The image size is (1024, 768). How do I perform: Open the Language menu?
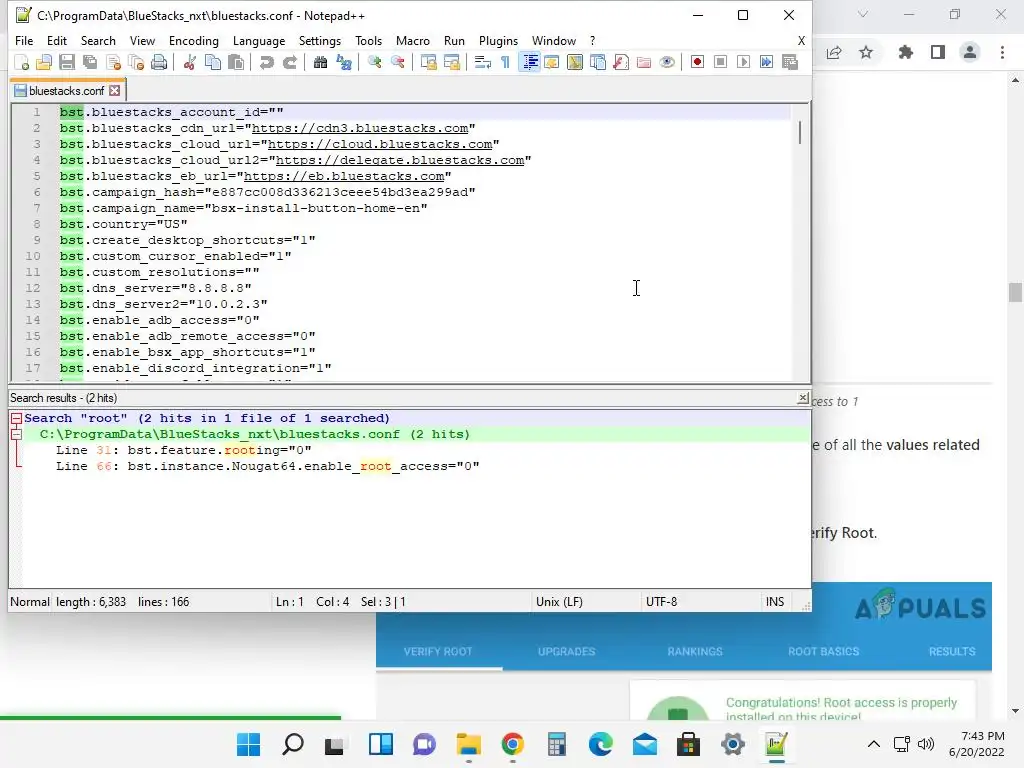coord(259,40)
